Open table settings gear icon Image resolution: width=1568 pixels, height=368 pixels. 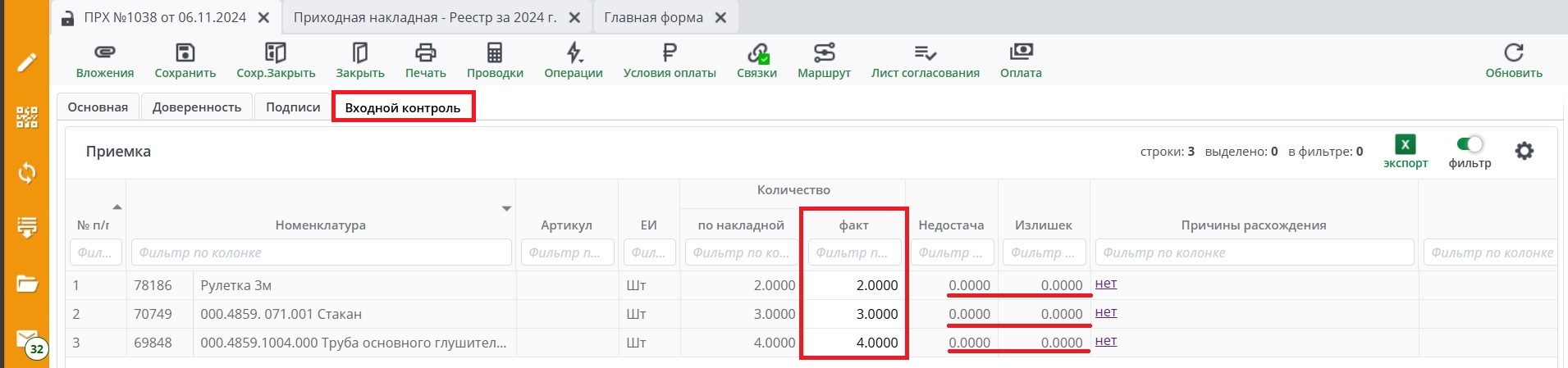pos(1524,151)
